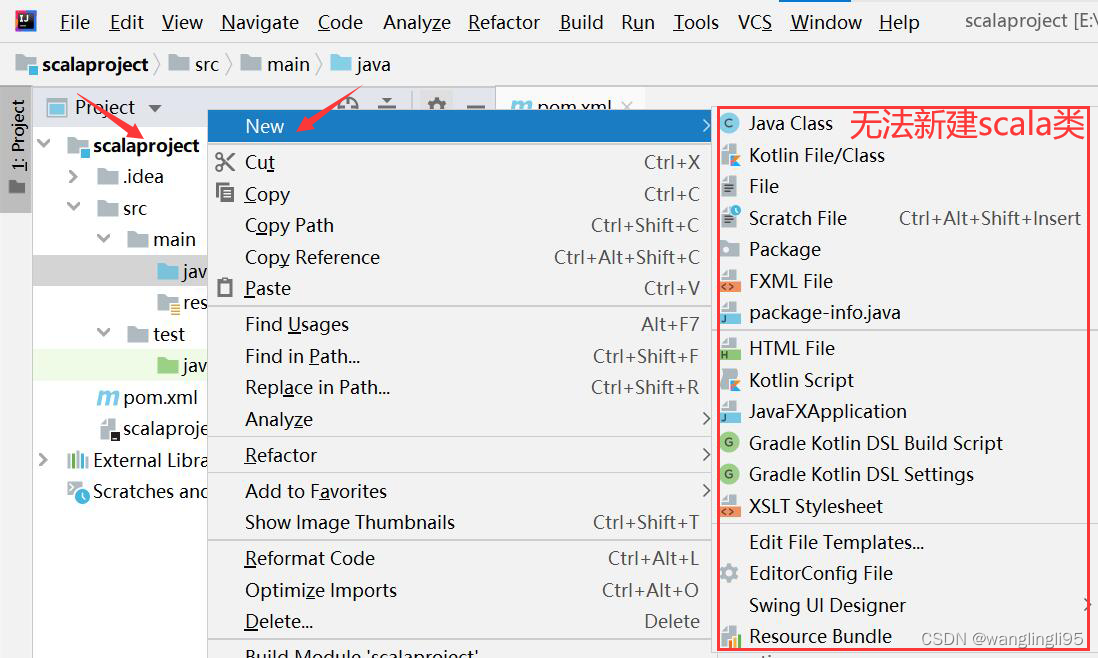The width and height of the screenshot is (1098, 658).
Task: Click the Scratches and Consoles icon
Action: (78, 491)
